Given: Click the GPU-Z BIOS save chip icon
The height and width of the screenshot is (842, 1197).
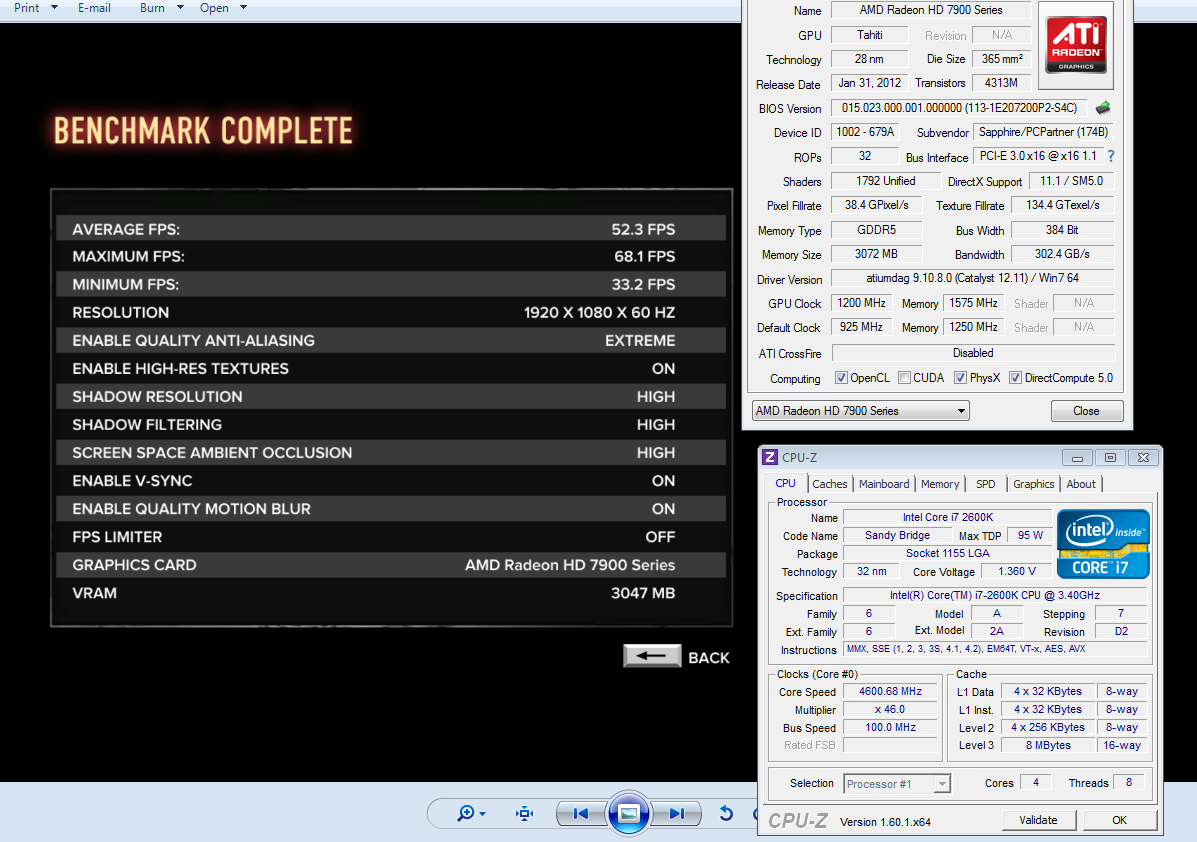Looking at the screenshot, I should [1103, 108].
